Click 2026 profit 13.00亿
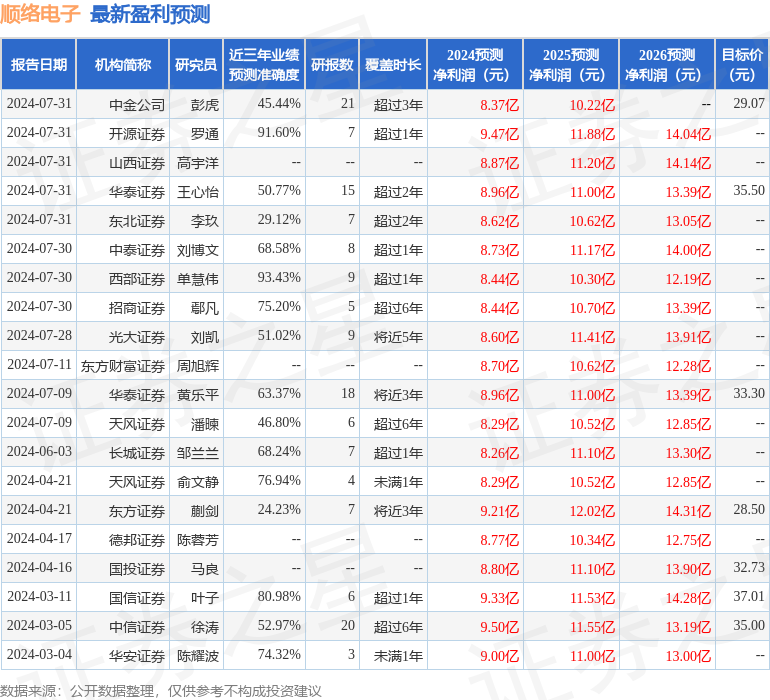Image resolution: width=770 pixels, height=700 pixels. coord(688,655)
